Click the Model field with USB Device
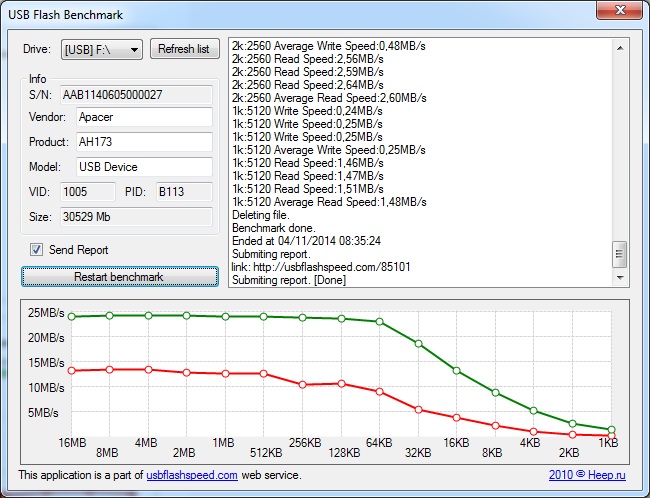The image size is (650, 498). point(143,167)
